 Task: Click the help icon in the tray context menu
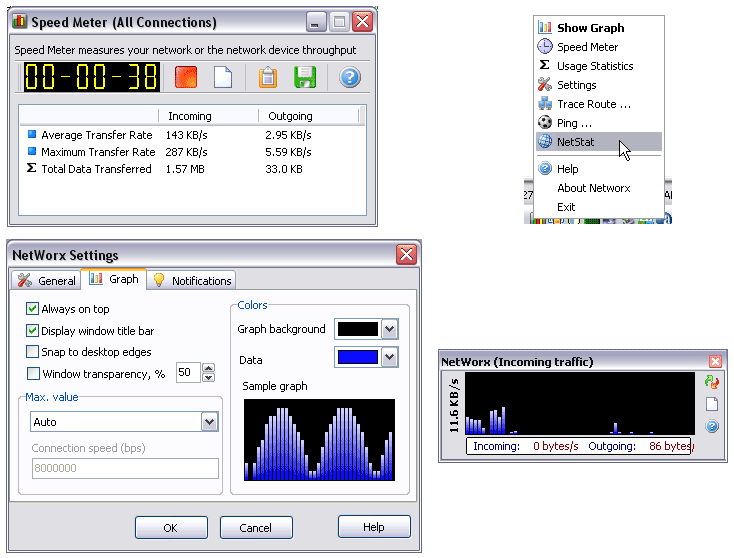(545, 168)
